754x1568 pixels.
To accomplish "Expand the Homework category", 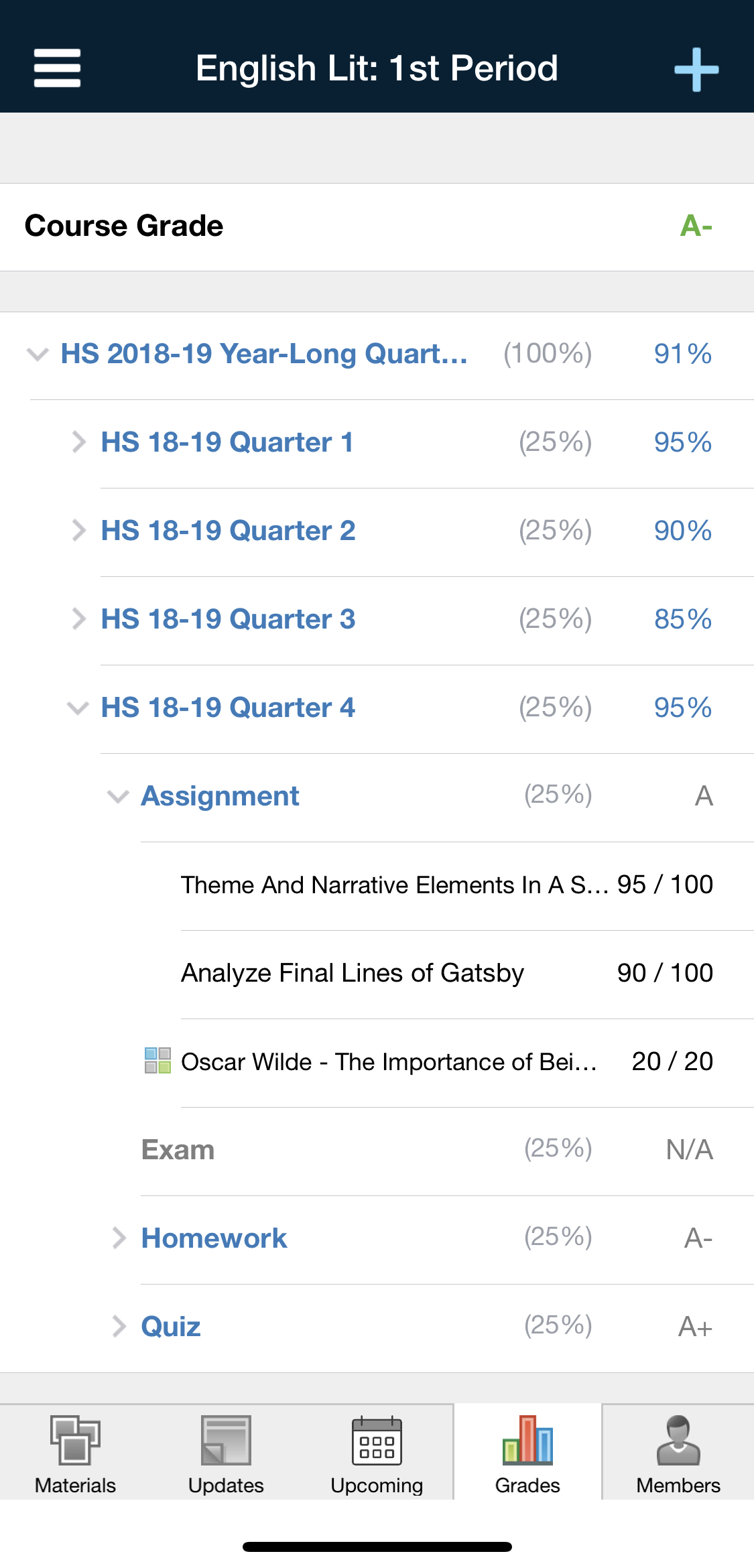I will click(119, 1238).
